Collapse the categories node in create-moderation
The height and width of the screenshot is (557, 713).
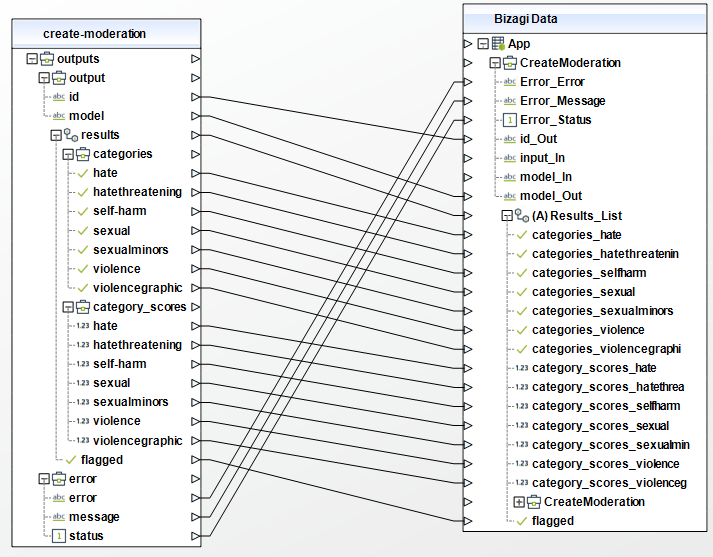[68, 155]
